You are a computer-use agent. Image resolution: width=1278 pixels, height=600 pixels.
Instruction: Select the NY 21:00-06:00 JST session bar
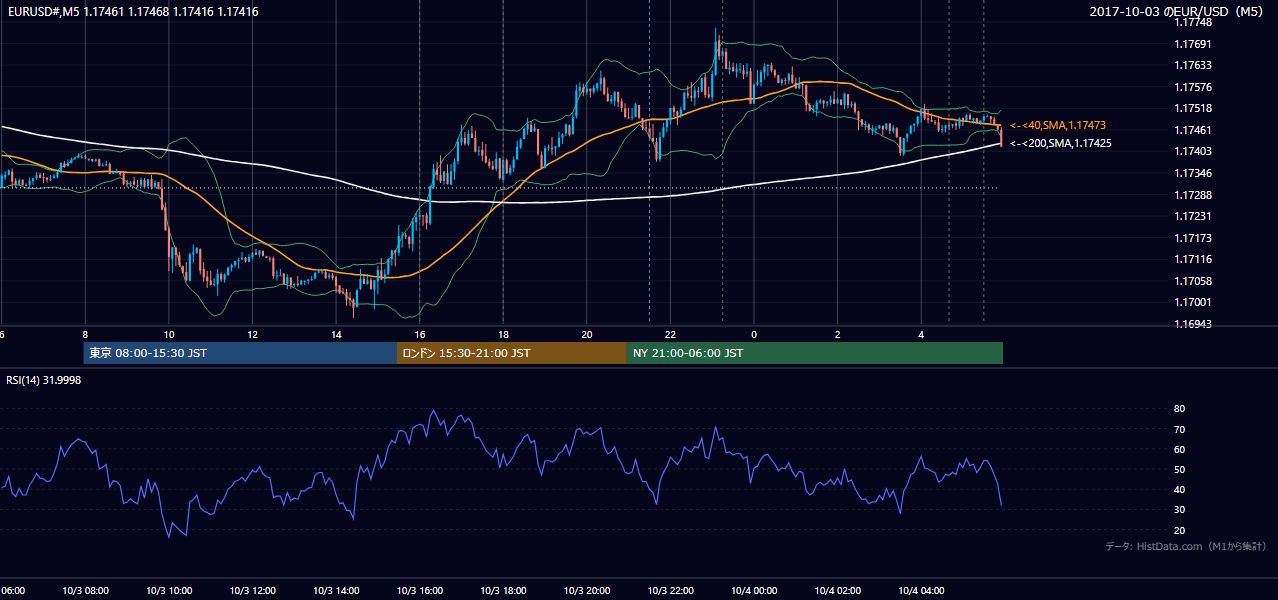click(x=814, y=353)
